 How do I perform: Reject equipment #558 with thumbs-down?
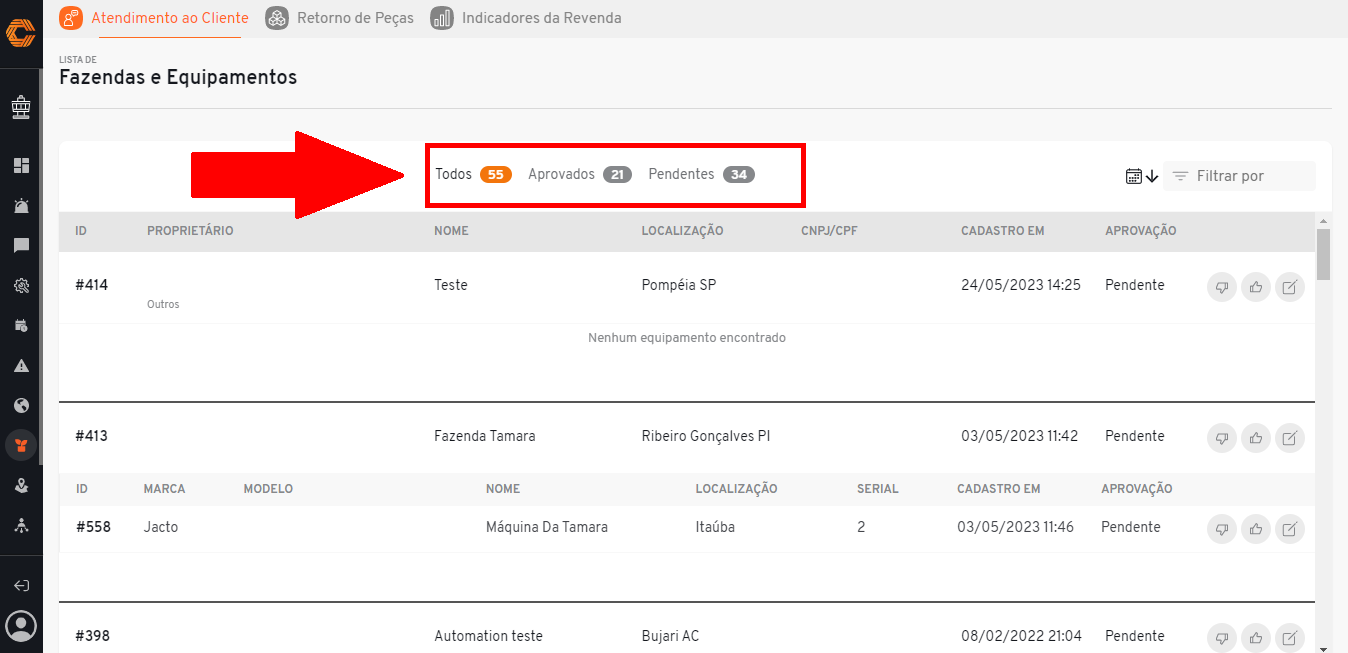point(1222,528)
